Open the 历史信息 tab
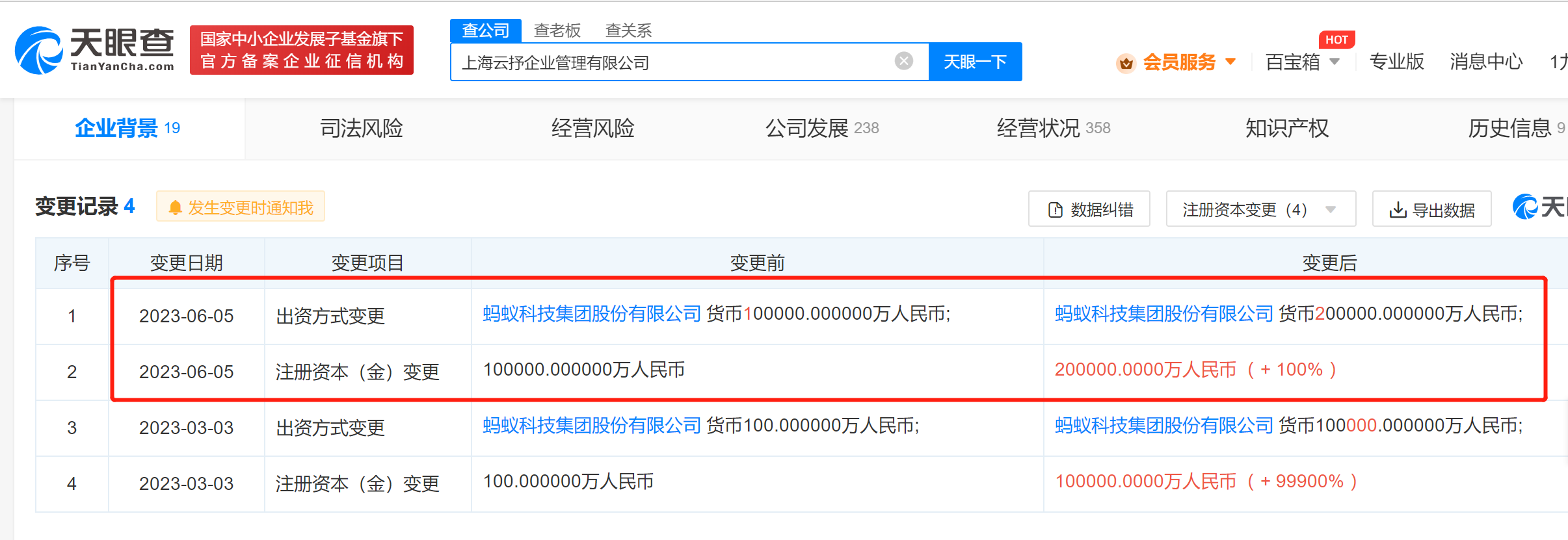This screenshot has height=540, width=1568. (1517, 128)
